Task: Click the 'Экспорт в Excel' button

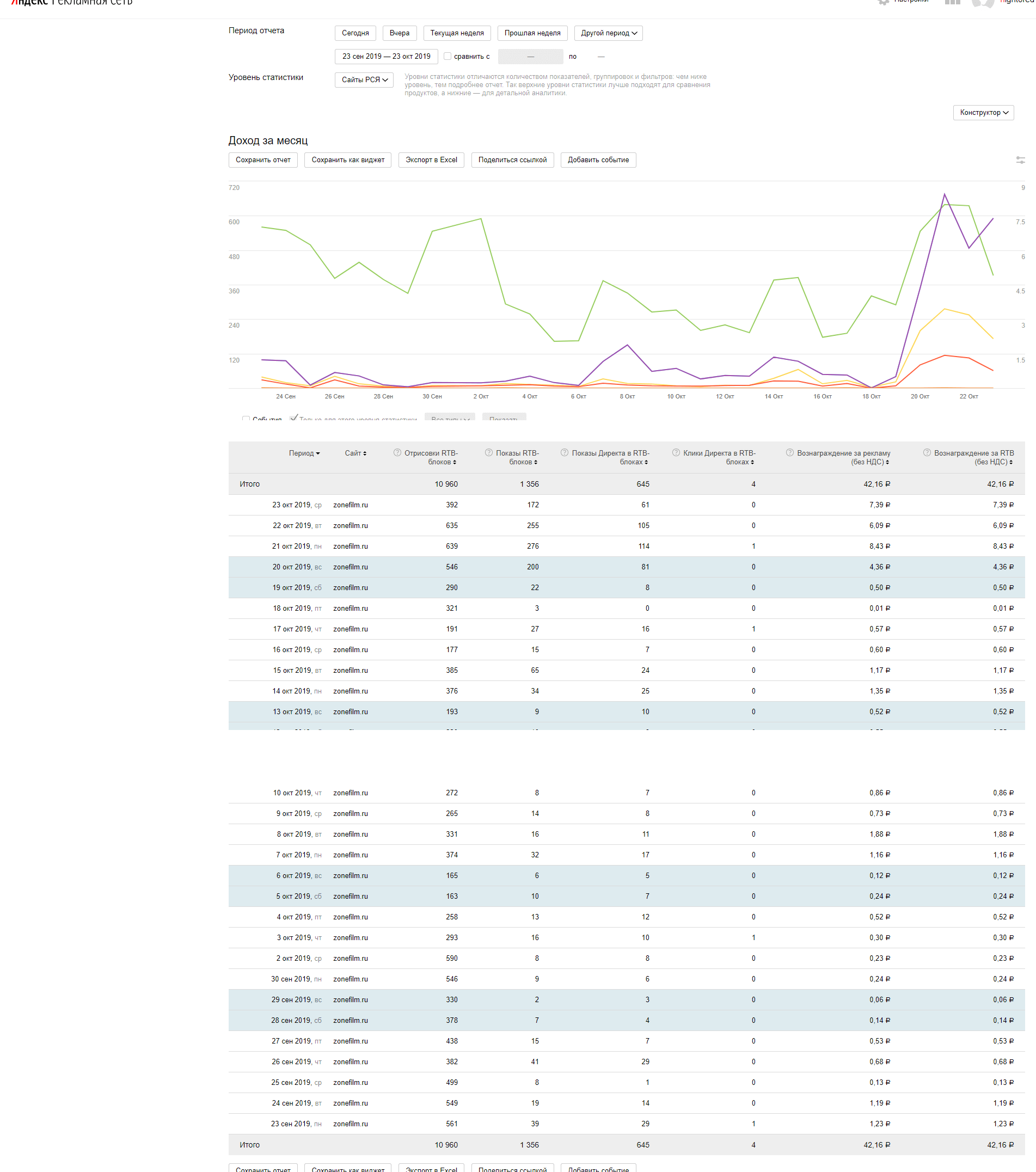Action: pyautogui.click(x=431, y=160)
